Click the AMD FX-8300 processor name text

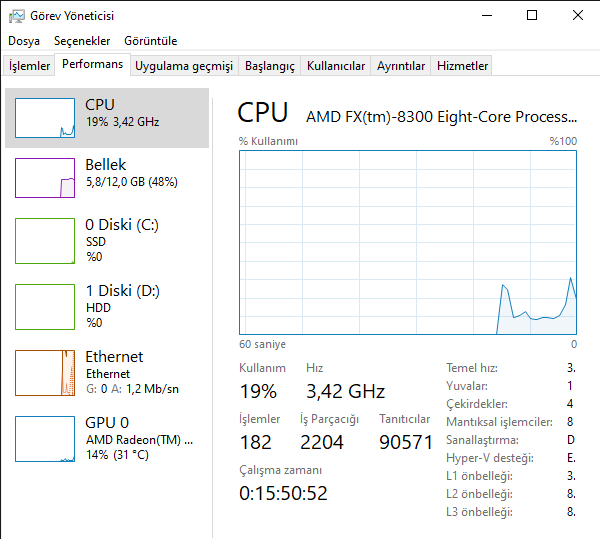[x=441, y=116]
